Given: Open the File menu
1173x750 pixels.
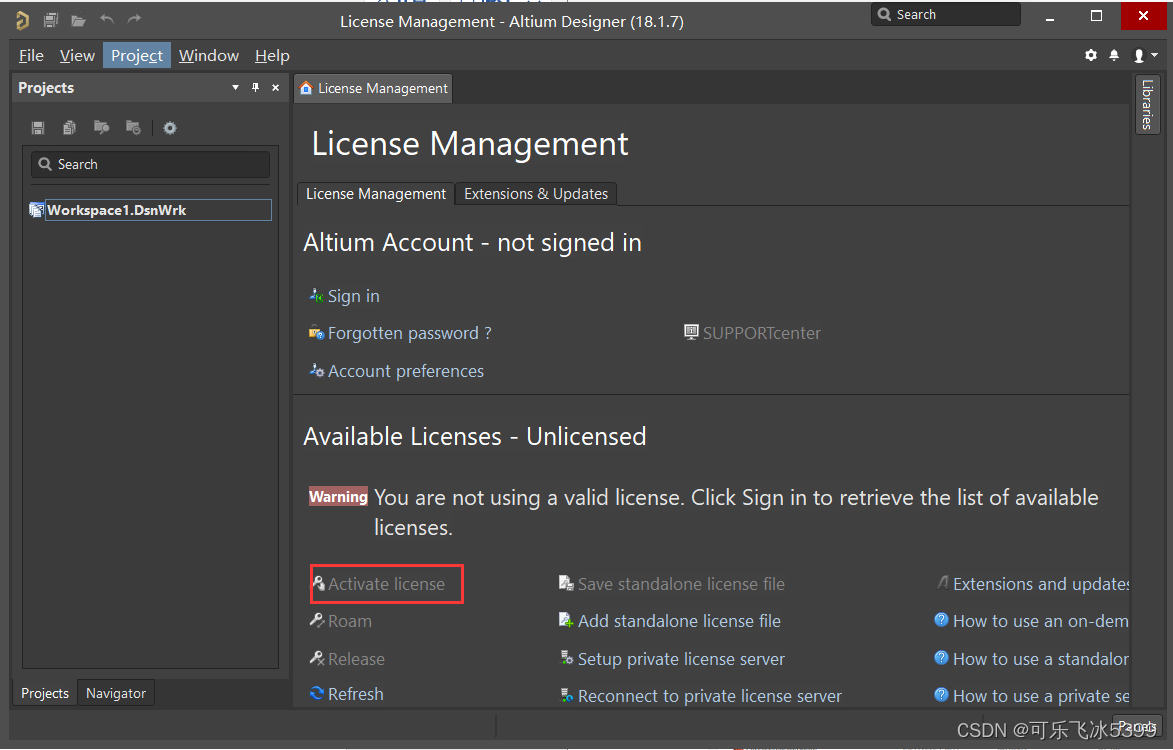Looking at the screenshot, I should [31, 56].
